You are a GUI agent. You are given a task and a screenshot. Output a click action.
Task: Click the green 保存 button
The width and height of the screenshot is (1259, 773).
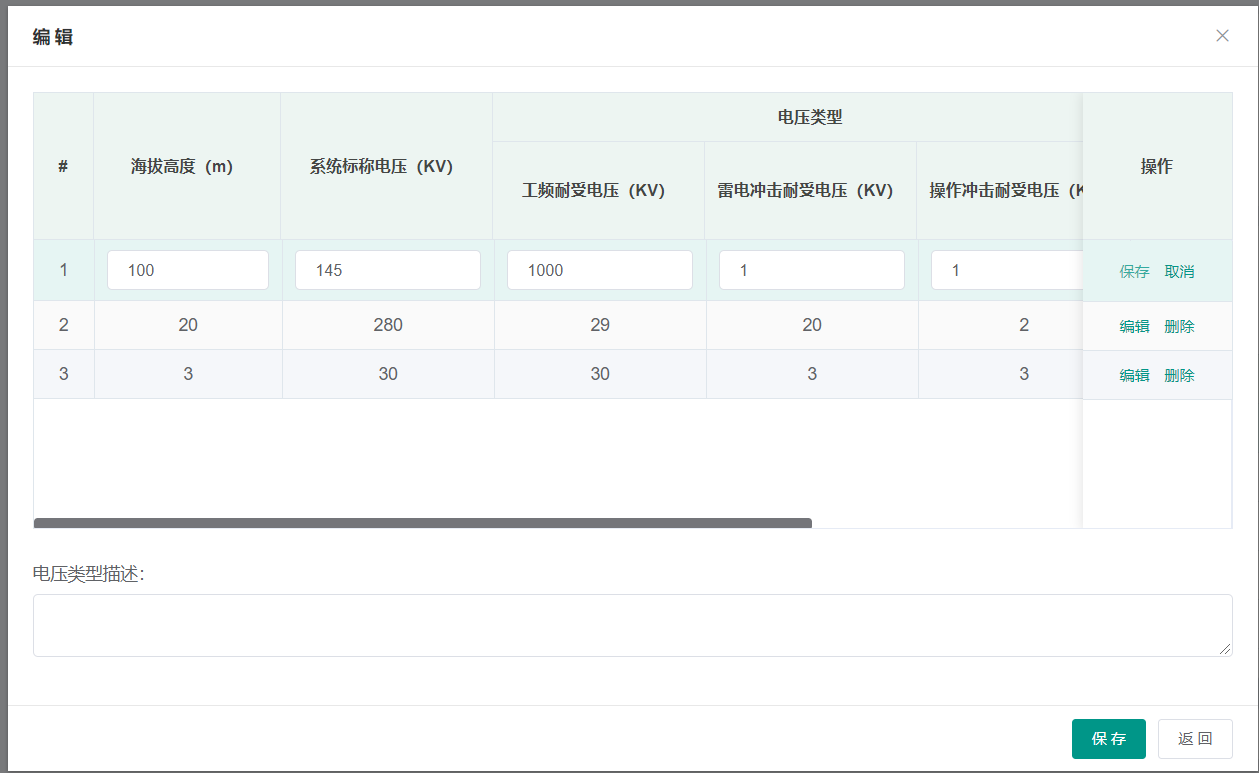click(x=1108, y=738)
